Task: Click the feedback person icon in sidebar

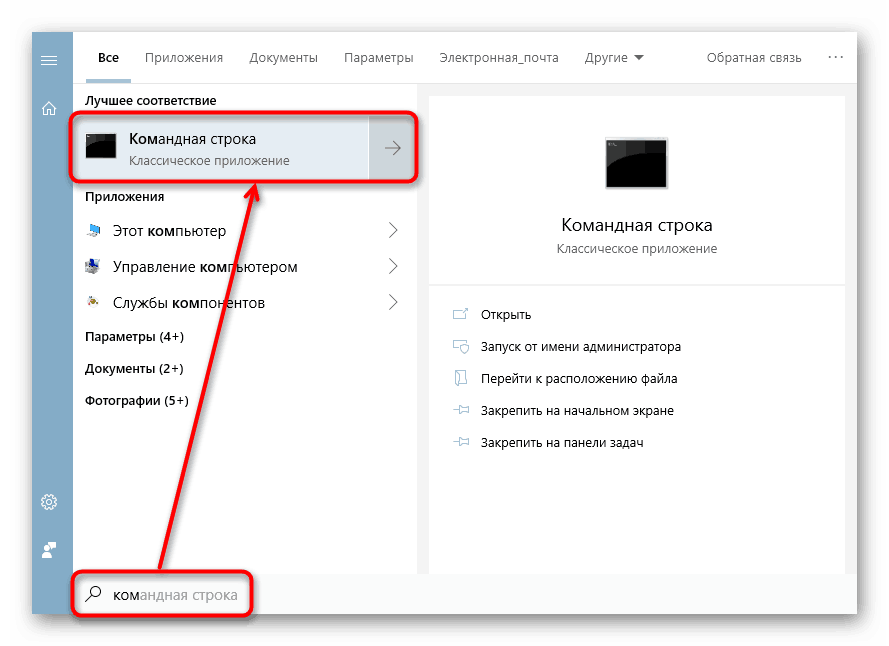Action: click(x=49, y=550)
